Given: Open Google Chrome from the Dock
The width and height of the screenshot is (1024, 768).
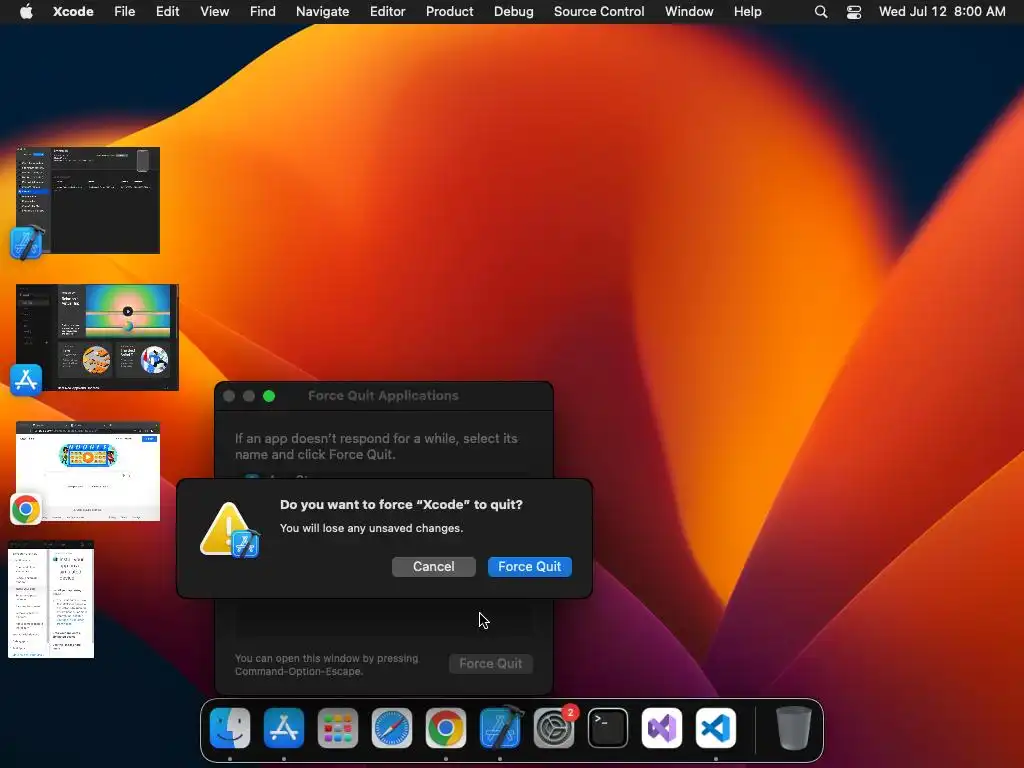Looking at the screenshot, I should (x=446, y=728).
